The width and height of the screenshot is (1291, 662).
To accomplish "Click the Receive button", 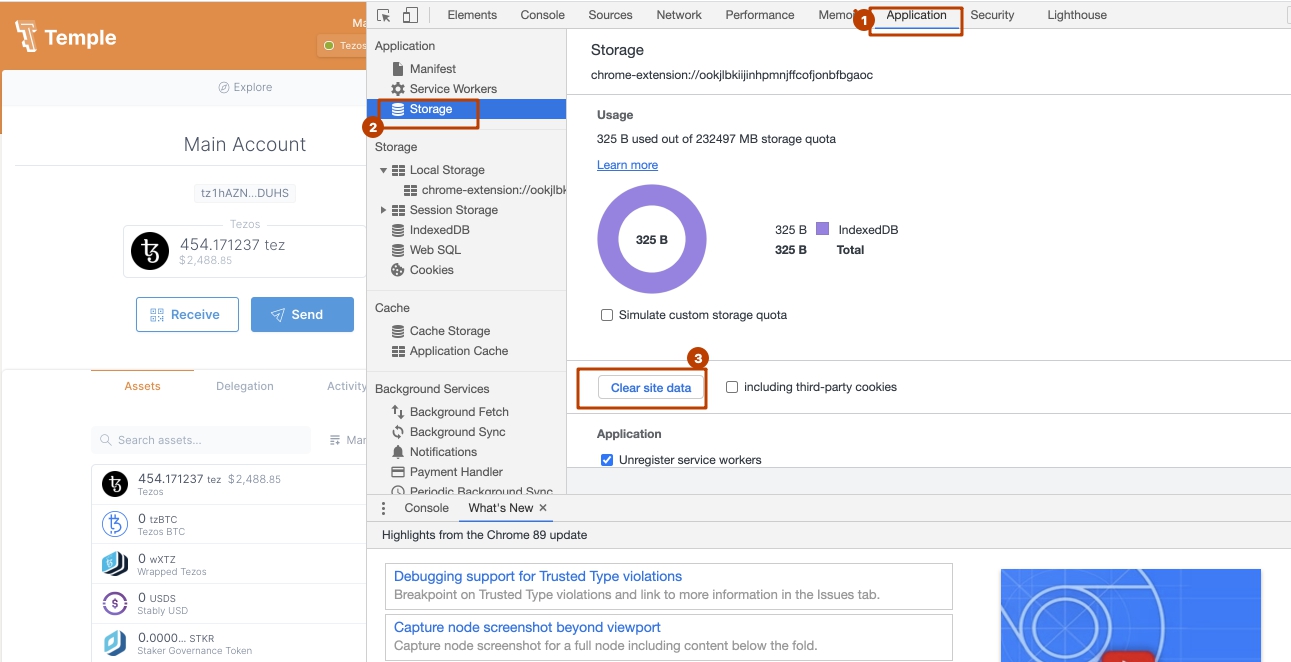I will tap(187, 314).
